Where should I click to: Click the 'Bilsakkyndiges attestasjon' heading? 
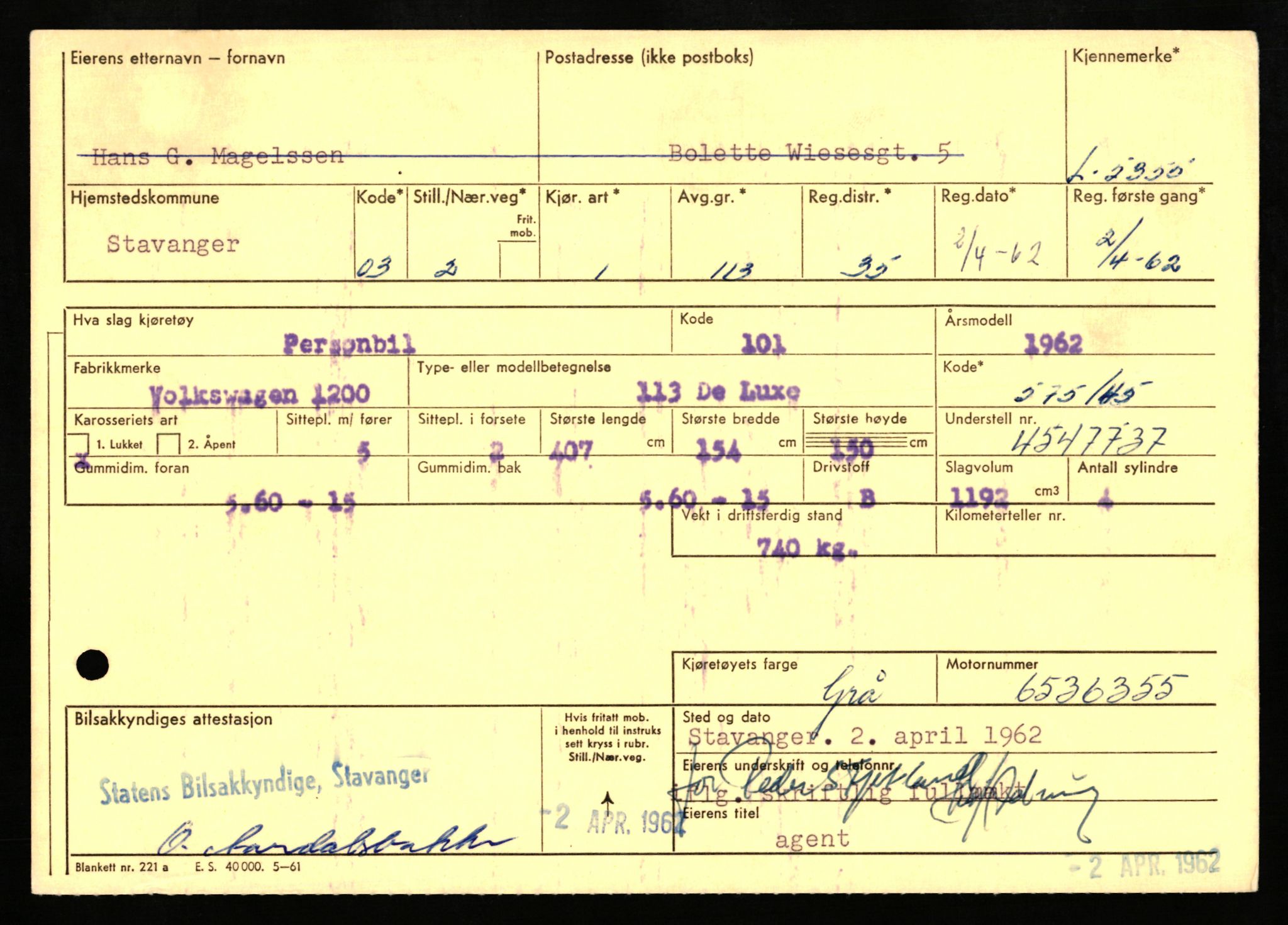pos(174,719)
